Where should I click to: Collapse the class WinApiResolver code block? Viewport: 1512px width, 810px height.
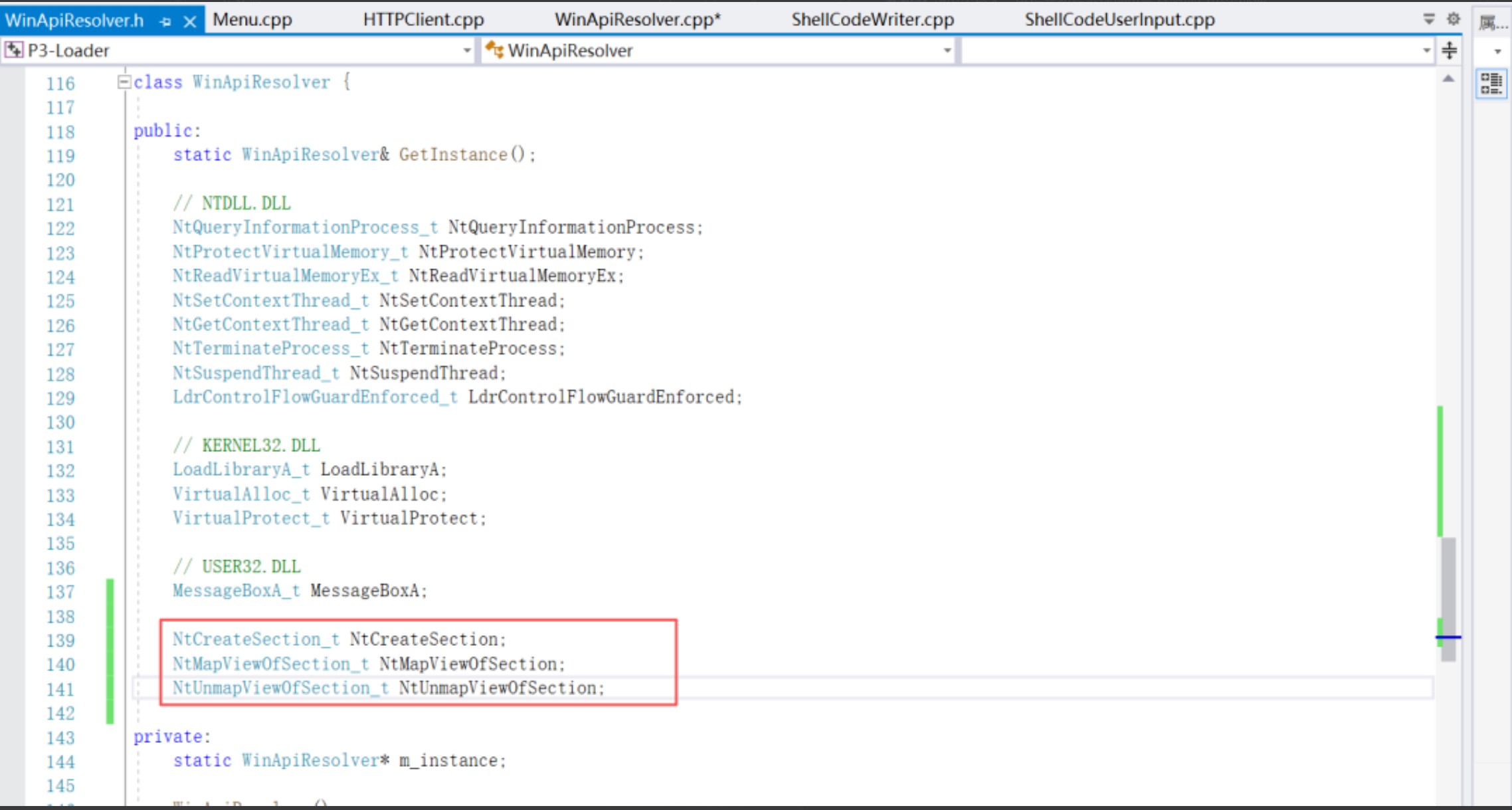click(124, 82)
